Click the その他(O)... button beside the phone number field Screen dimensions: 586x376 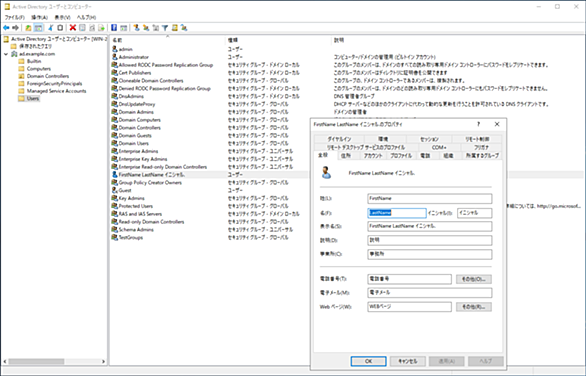pyautogui.click(x=474, y=279)
